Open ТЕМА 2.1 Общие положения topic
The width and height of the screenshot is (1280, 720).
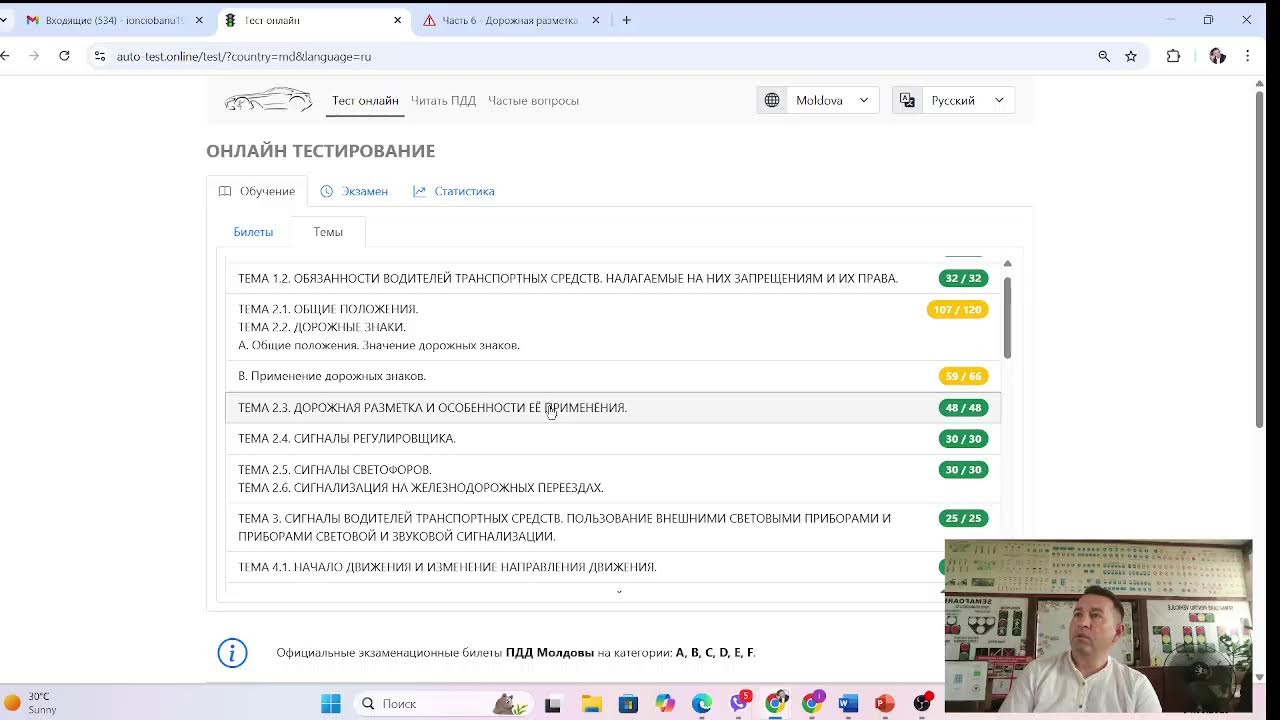click(613, 327)
